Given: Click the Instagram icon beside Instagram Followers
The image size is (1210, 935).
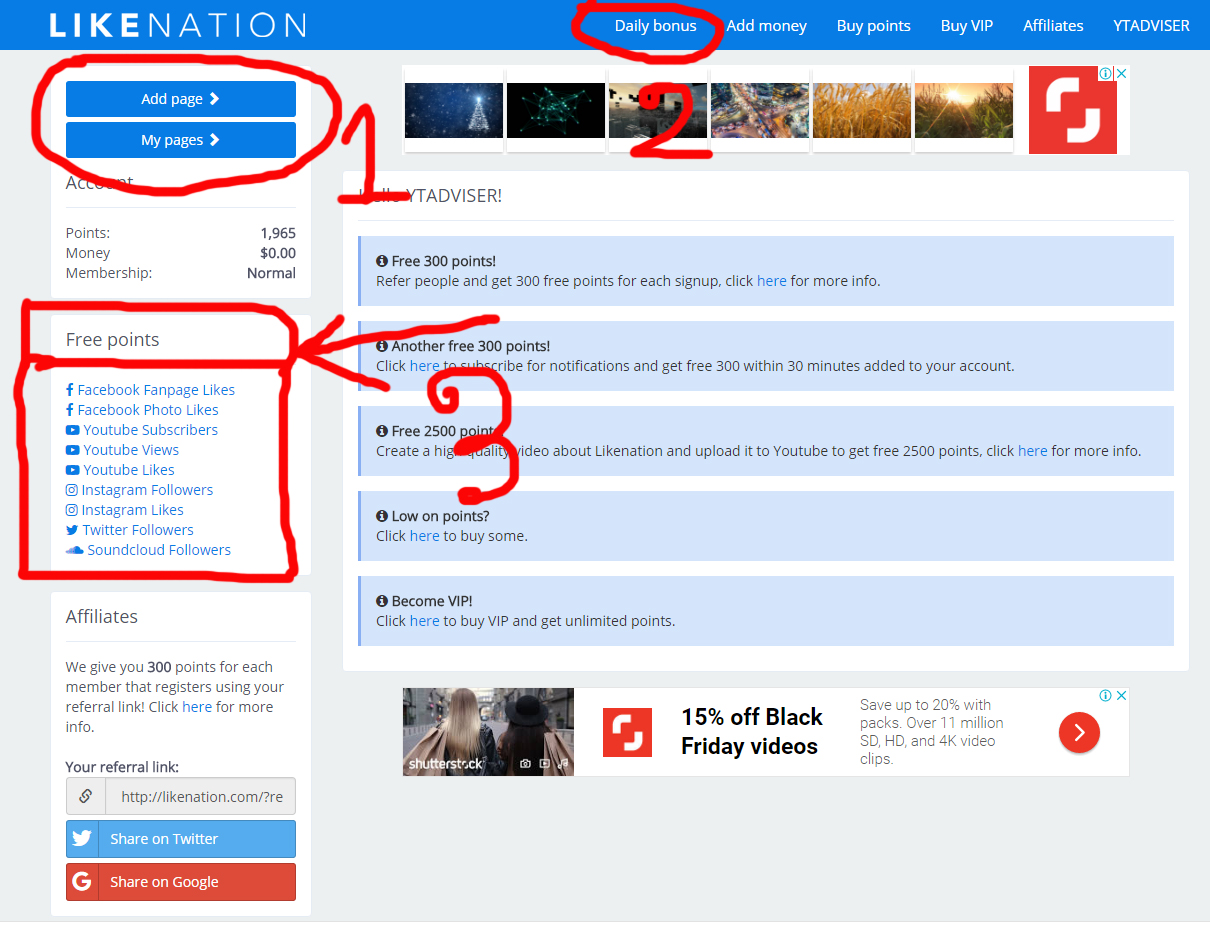Looking at the screenshot, I should point(71,490).
